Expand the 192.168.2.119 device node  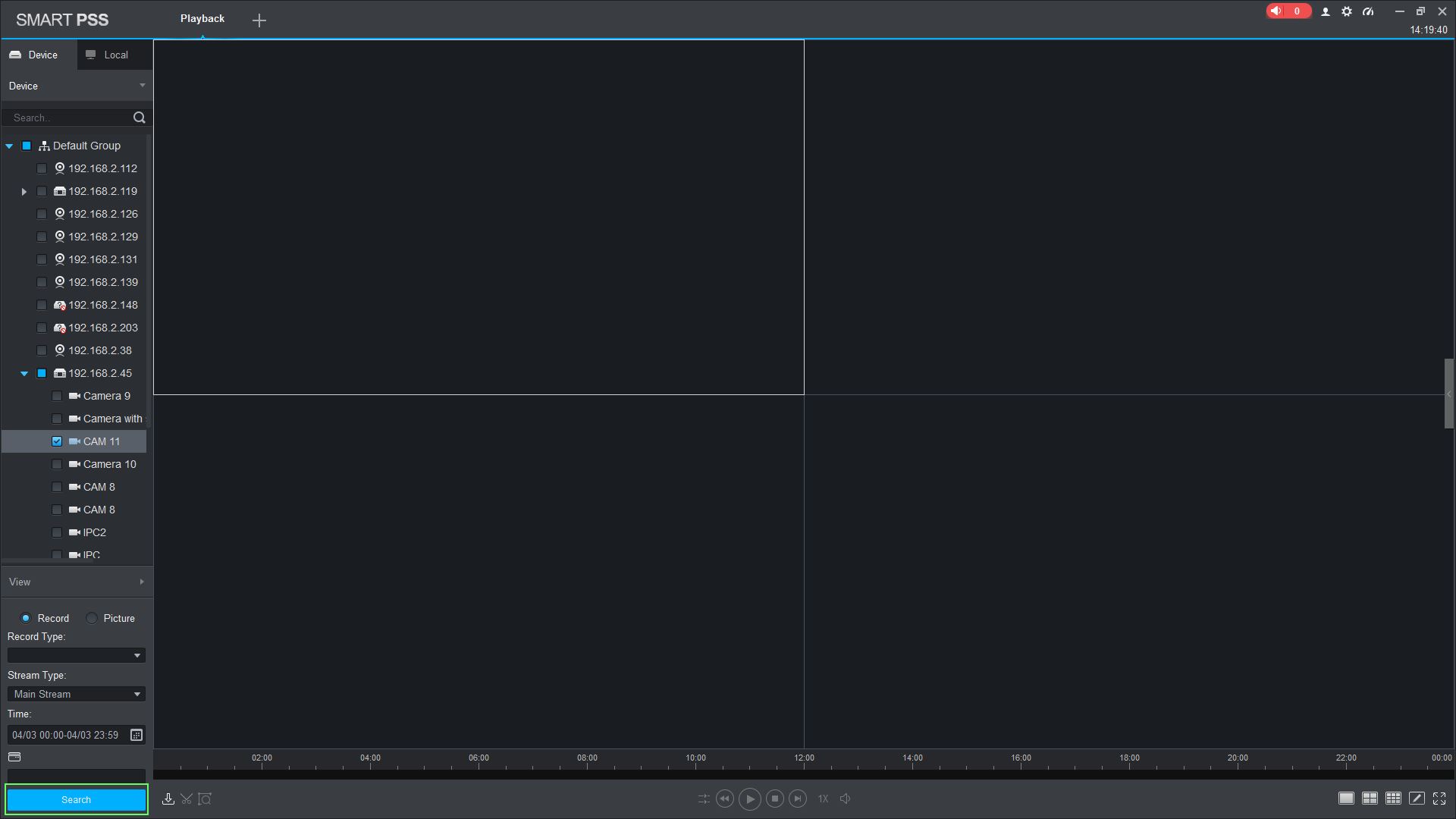[x=24, y=192]
